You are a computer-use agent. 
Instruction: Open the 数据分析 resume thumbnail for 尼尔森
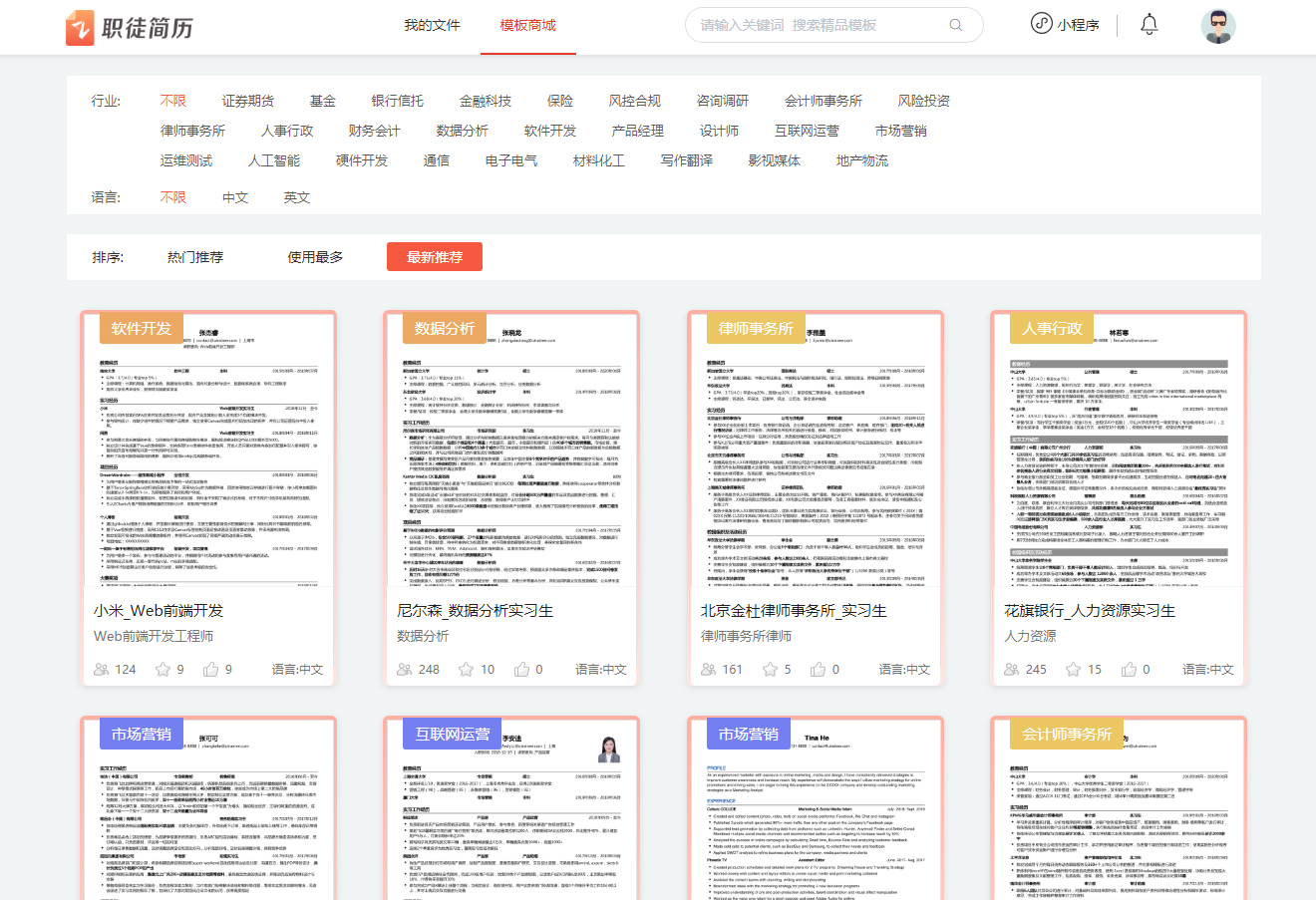511,449
